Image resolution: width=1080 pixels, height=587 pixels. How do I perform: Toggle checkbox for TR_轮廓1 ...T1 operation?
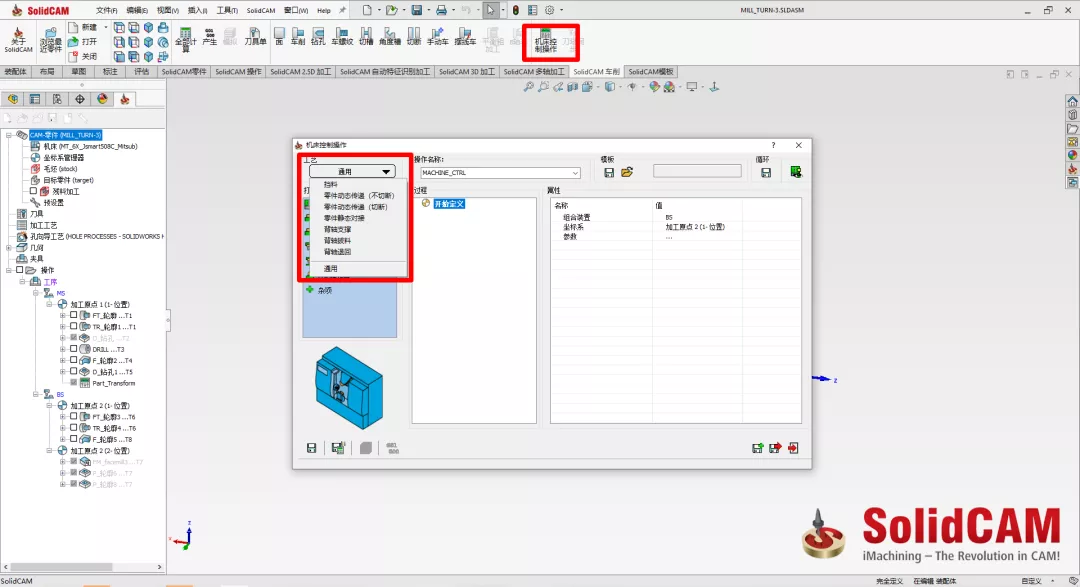pos(74,326)
